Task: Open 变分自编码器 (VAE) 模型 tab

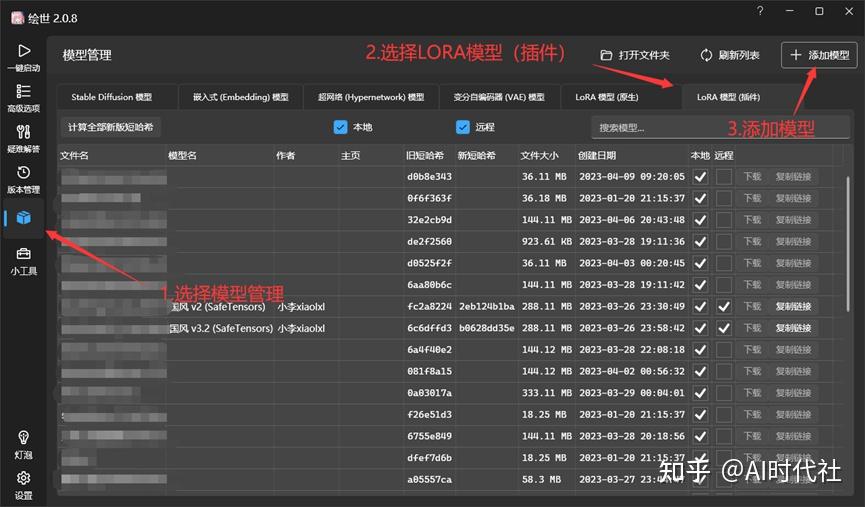Action: [499, 97]
